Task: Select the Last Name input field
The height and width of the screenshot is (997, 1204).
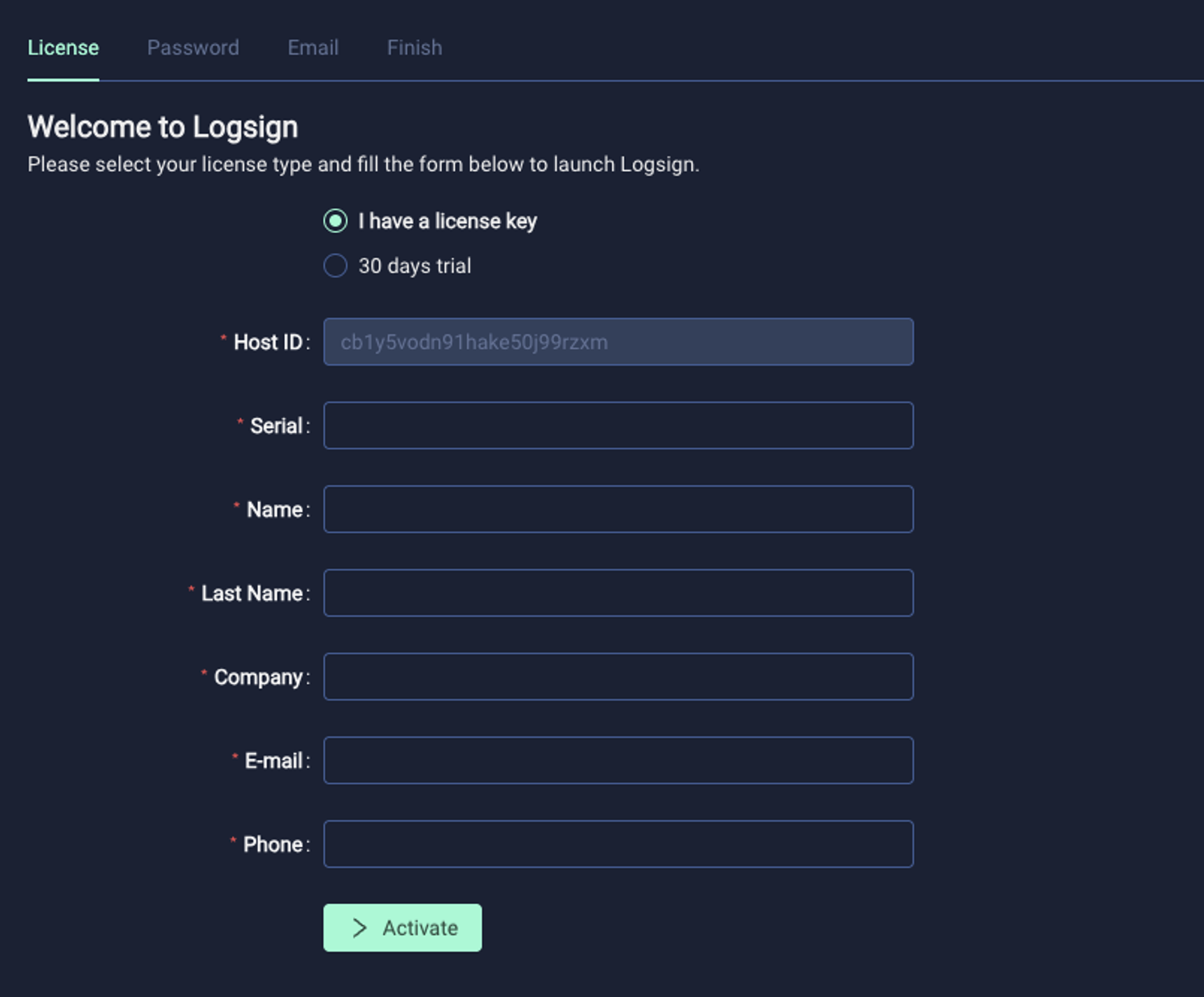Action: (x=618, y=593)
